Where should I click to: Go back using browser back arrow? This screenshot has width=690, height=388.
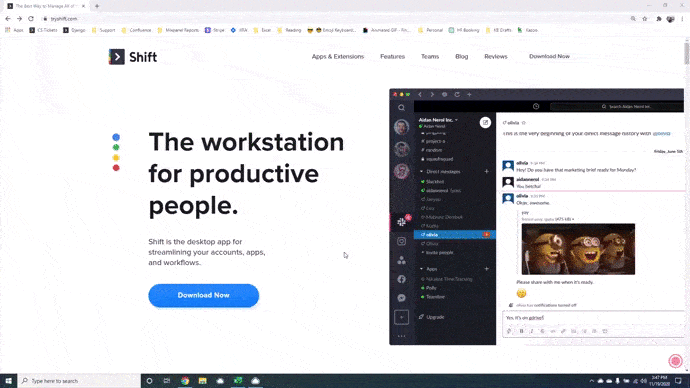click(7, 19)
